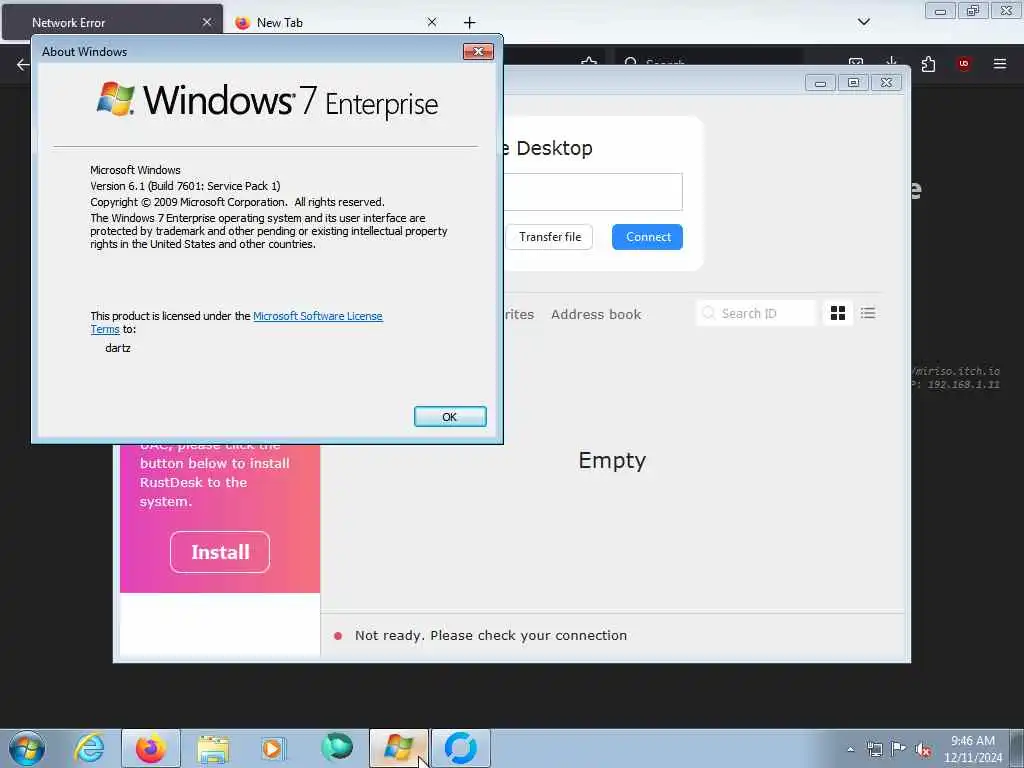Screen dimensions: 1024x768
Task: Click the 'Version 6.1 (Build 7601: Service Pack 1)' text
Action: (x=185, y=186)
